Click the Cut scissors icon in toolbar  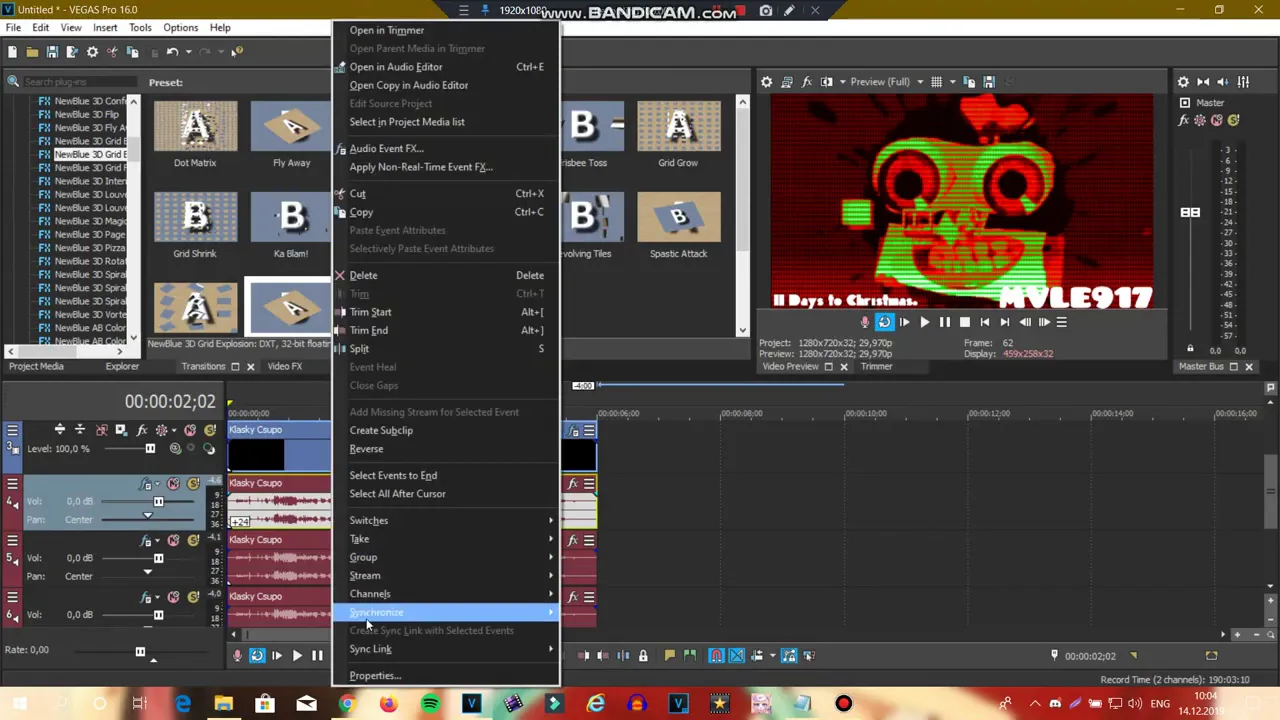coord(112,52)
